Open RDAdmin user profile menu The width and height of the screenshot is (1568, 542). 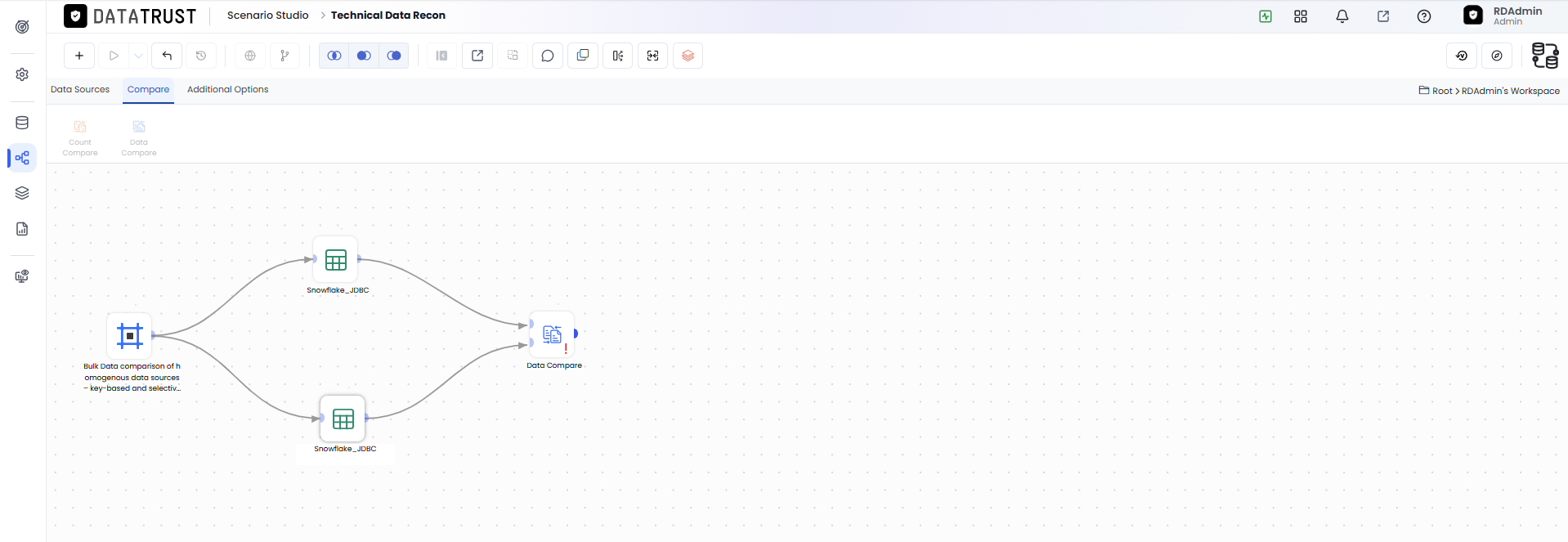click(1503, 16)
